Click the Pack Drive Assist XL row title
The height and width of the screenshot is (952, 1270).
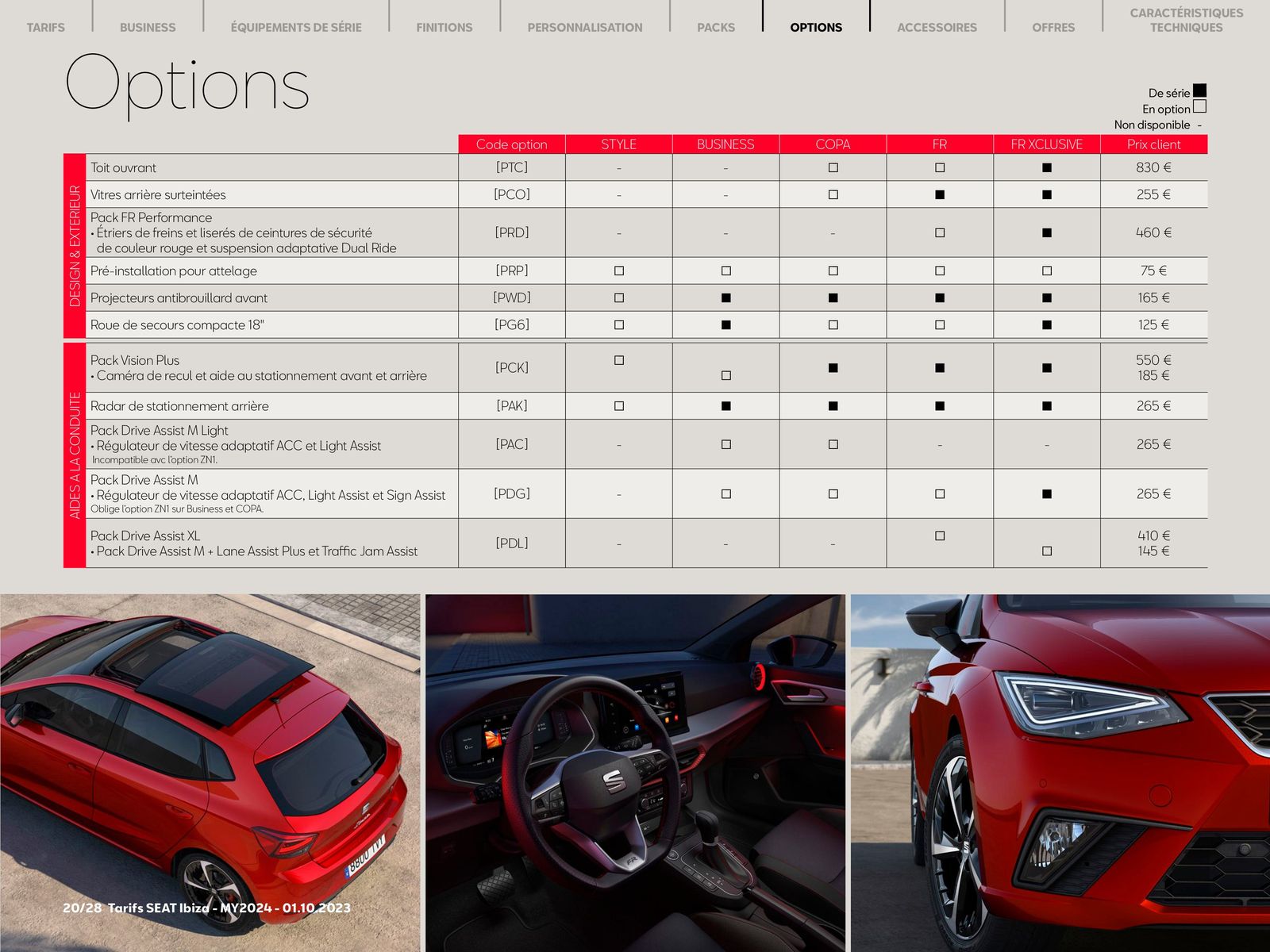pyautogui.click(x=145, y=535)
